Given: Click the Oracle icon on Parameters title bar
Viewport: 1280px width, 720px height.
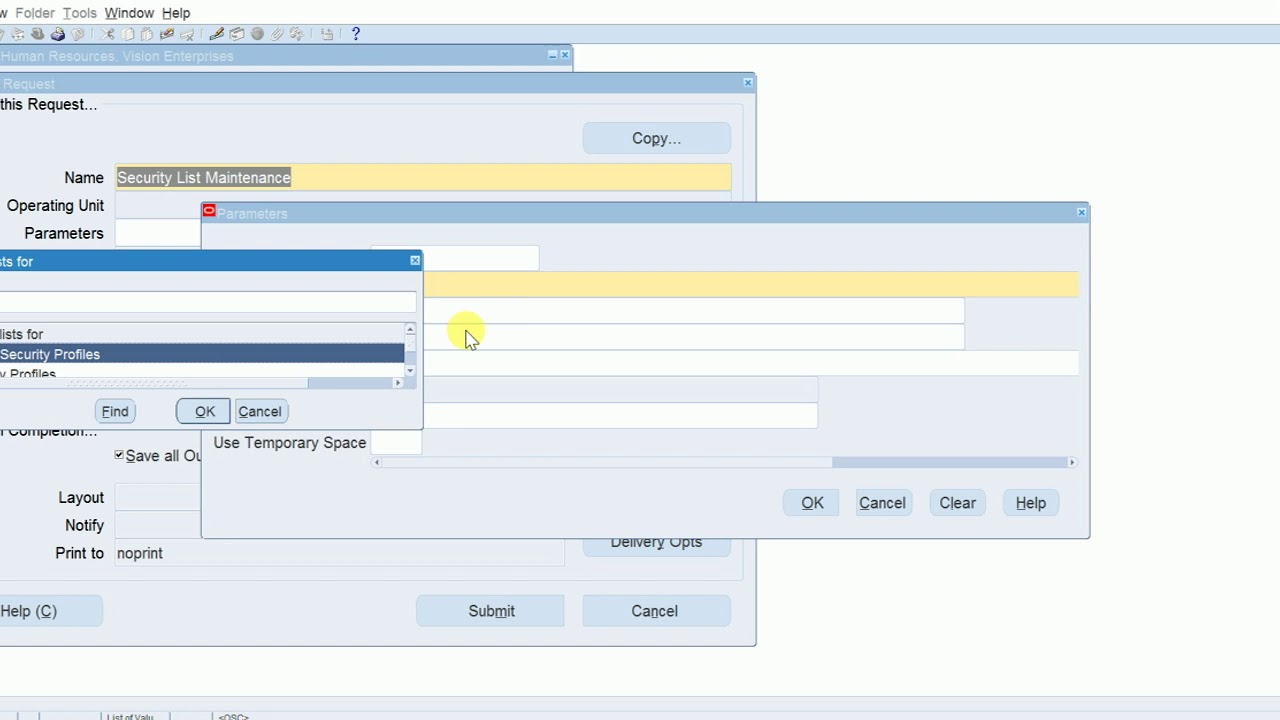Looking at the screenshot, I should point(209,211).
